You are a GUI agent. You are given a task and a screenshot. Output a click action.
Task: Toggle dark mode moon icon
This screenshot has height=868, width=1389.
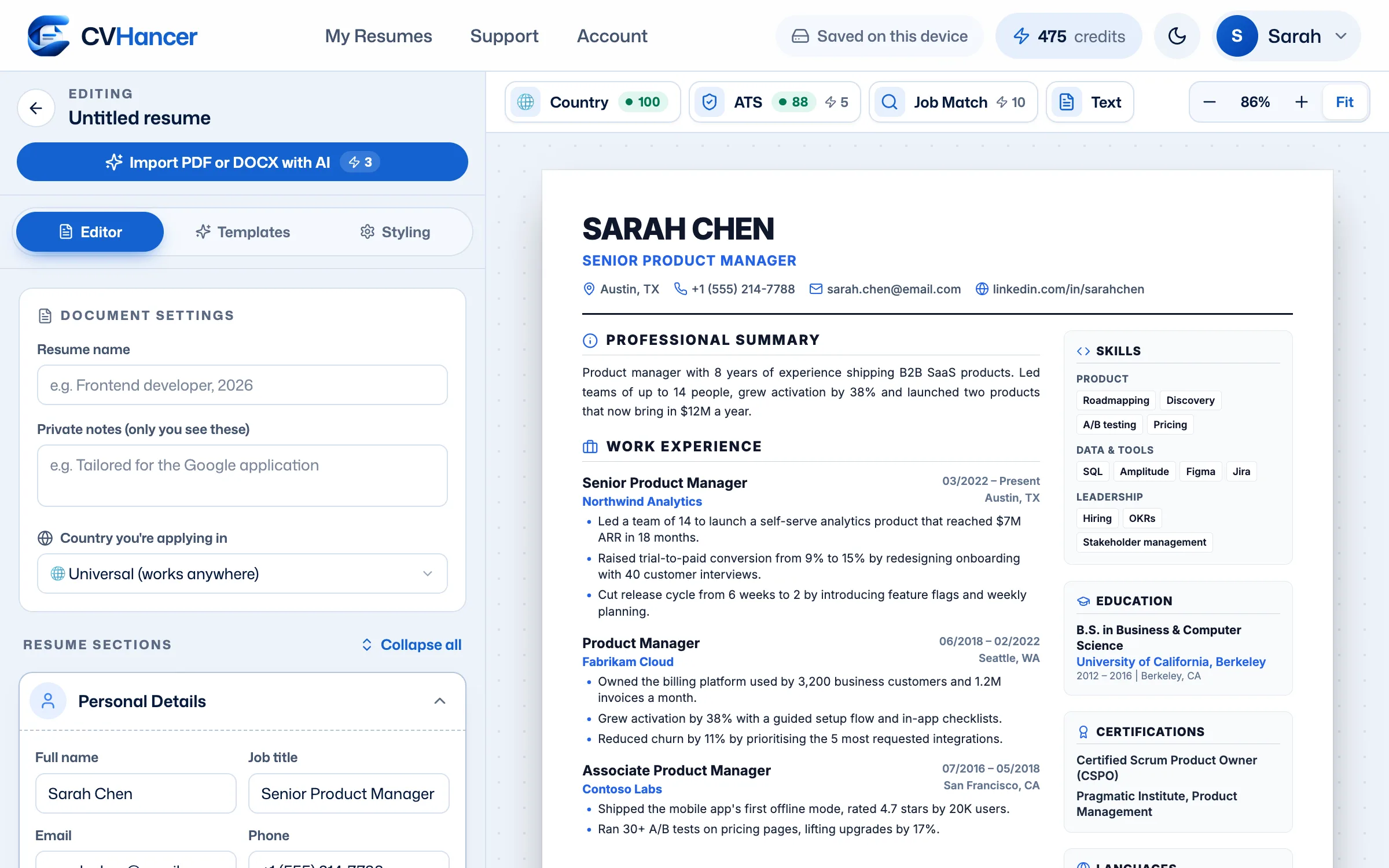click(1177, 36)
